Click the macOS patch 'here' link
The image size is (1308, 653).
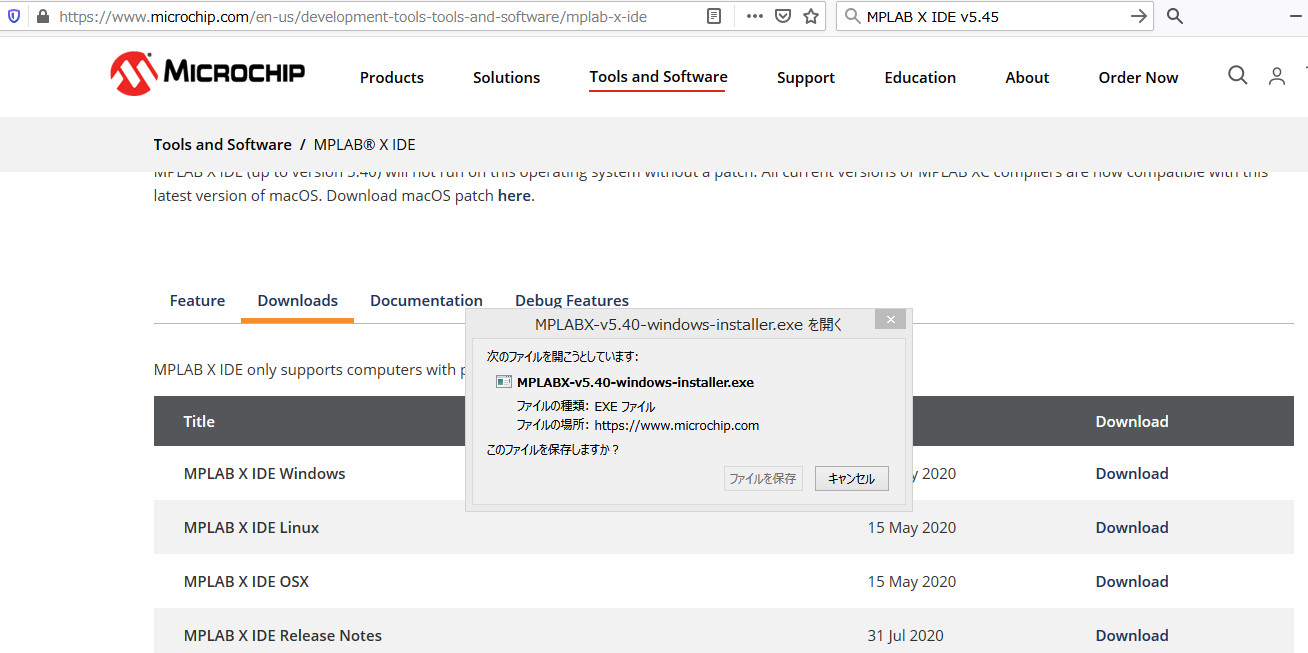point(514,195)
